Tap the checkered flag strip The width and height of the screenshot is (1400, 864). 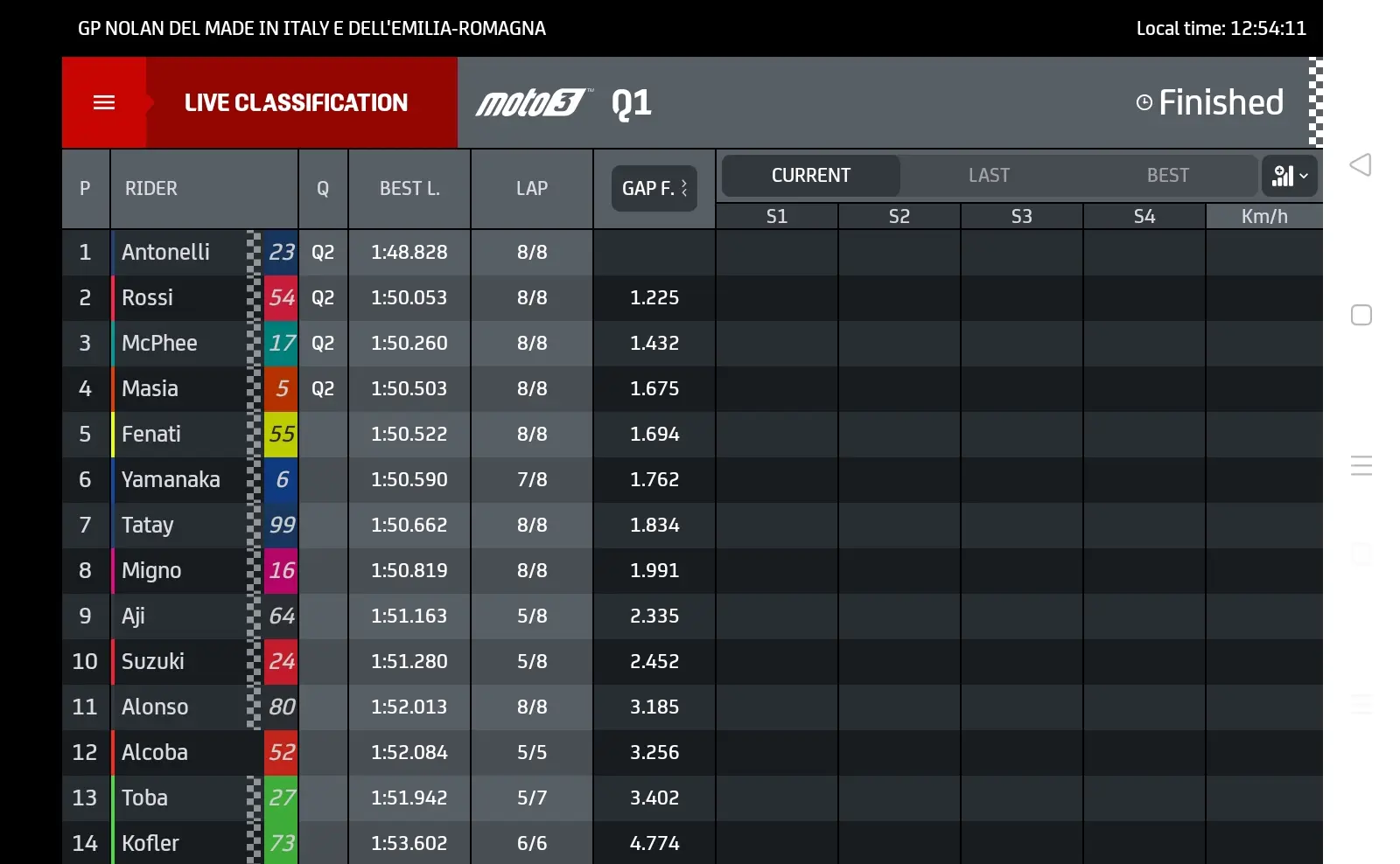[1315, 102]
